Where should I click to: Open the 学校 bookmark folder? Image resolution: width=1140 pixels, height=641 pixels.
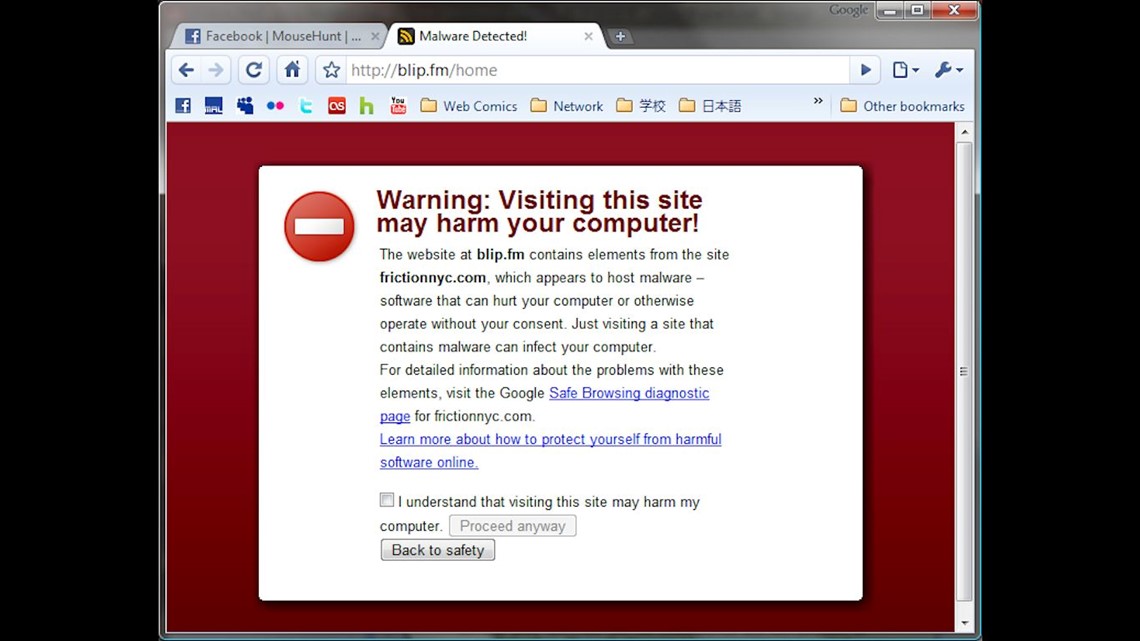(x=641, y=106)
